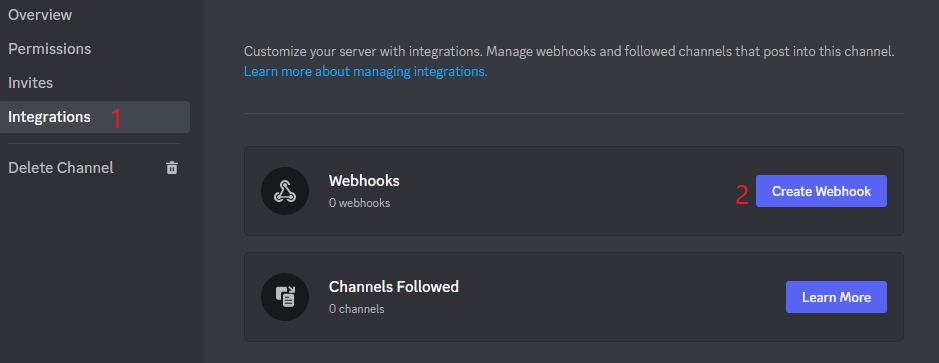Open the Overview settings page
The width and height of the screenshot is (939, 363).
[x=40, y=14]
